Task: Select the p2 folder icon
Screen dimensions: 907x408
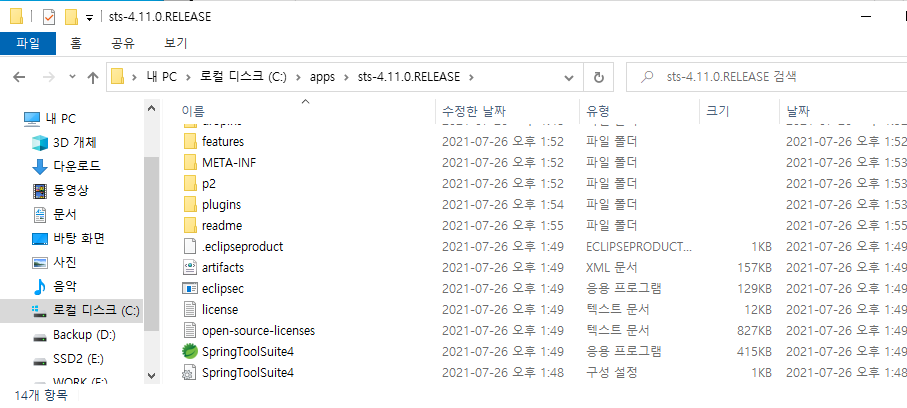Action: 190,183
